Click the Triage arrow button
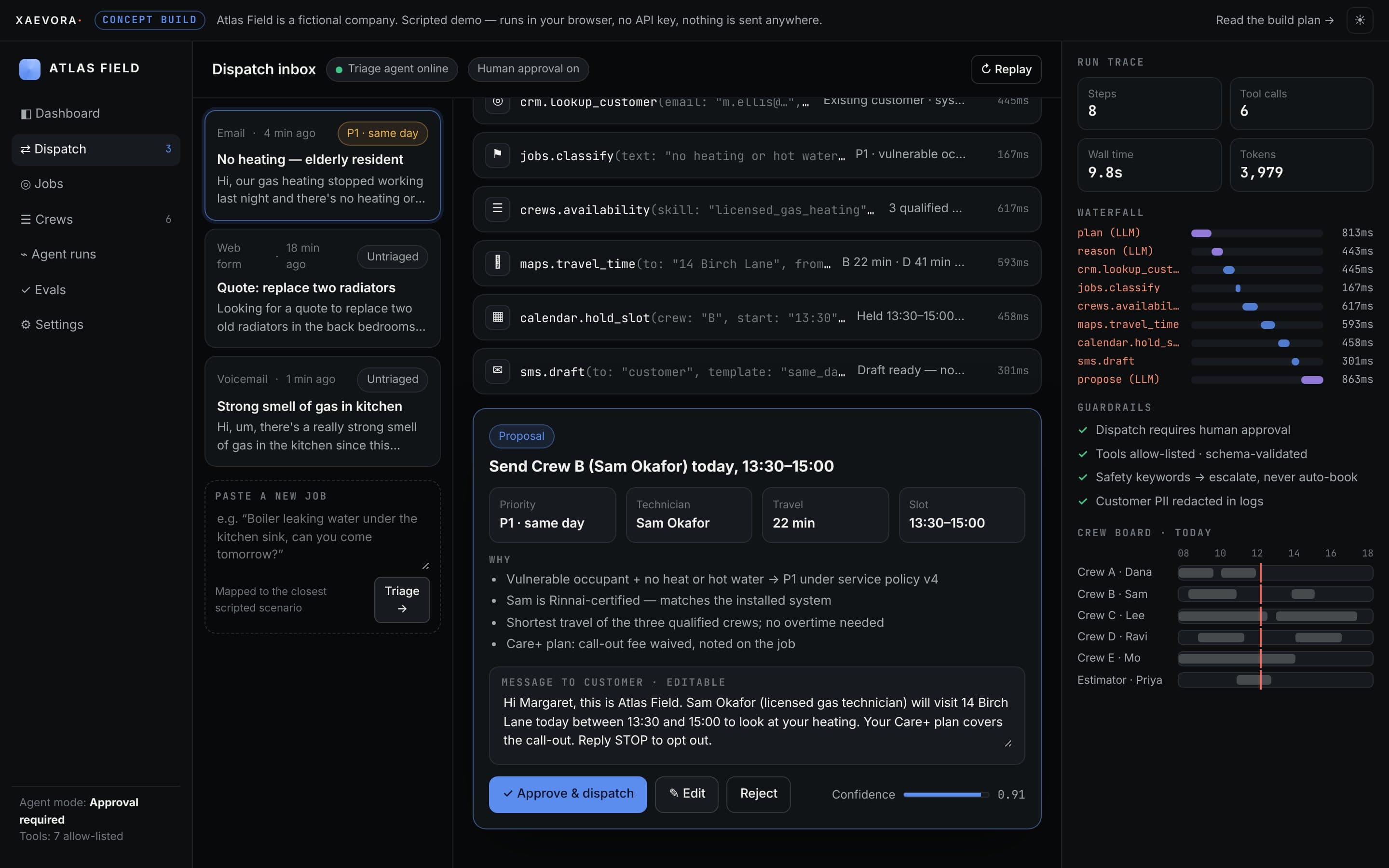The image size is (1389, 868). click(402, 599)
